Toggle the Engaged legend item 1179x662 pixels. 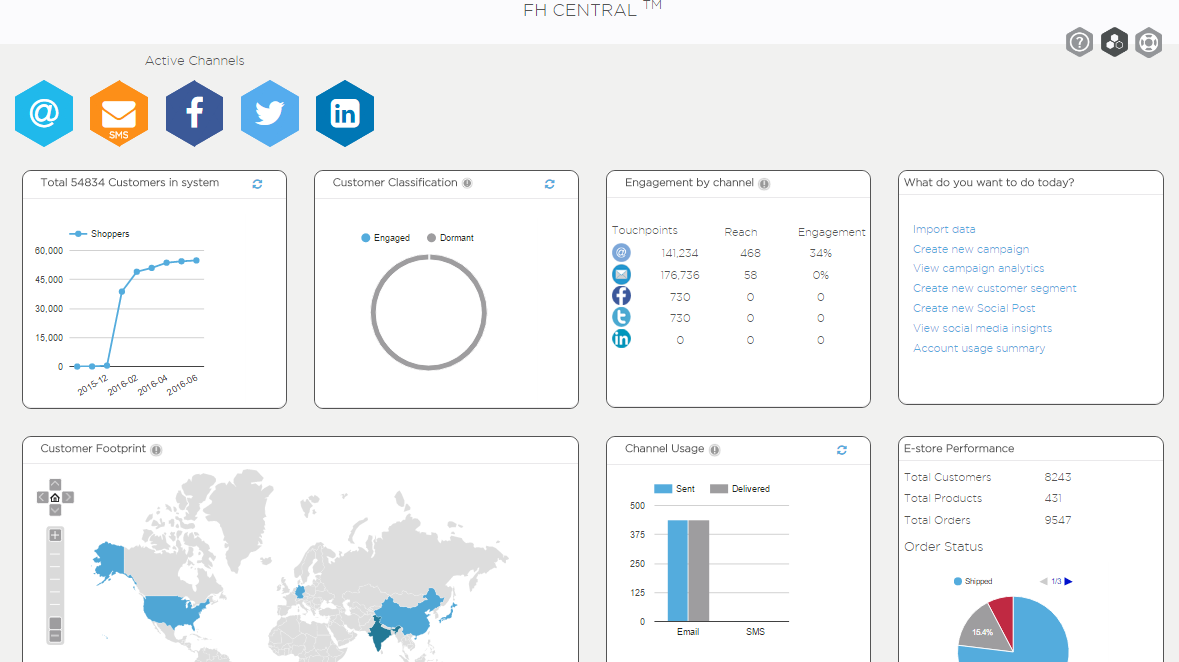pyautogui.click(x=386, y=238)
